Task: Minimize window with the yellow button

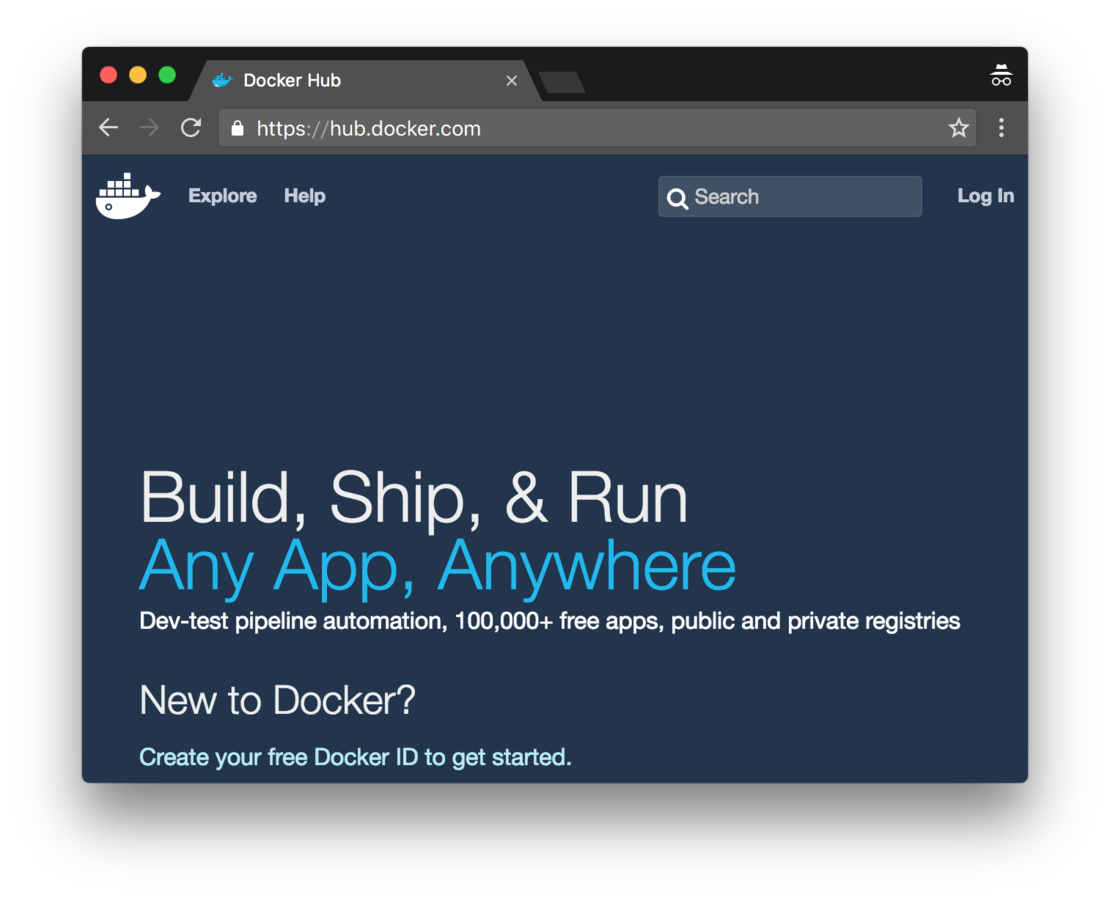Action: pos(138,75)
